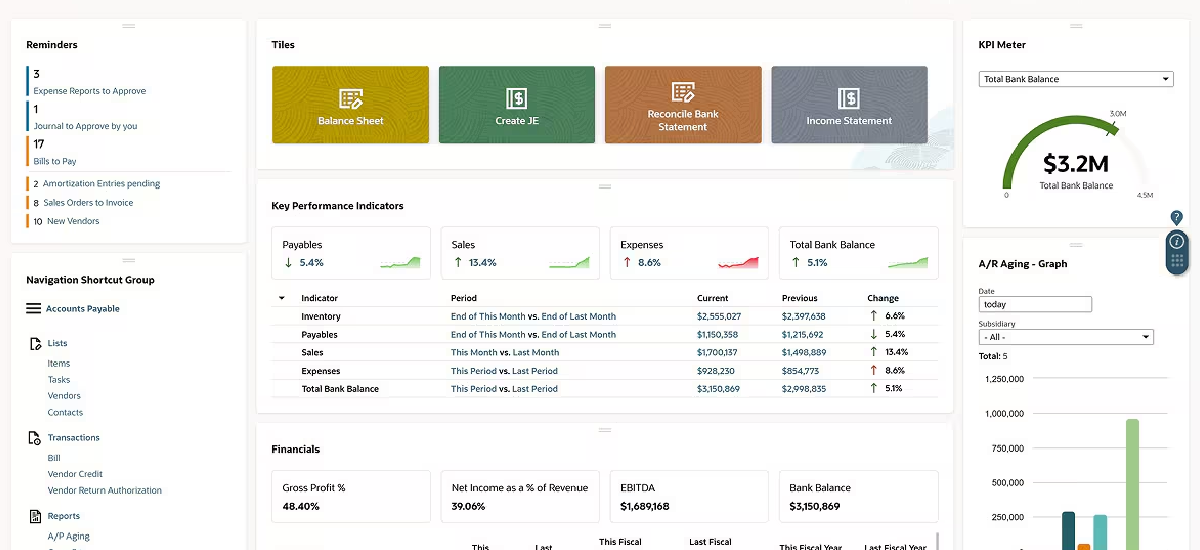
Task: Open the A/P Aging report shortcut
Action: pyautogui.click(x=69, y=536)
